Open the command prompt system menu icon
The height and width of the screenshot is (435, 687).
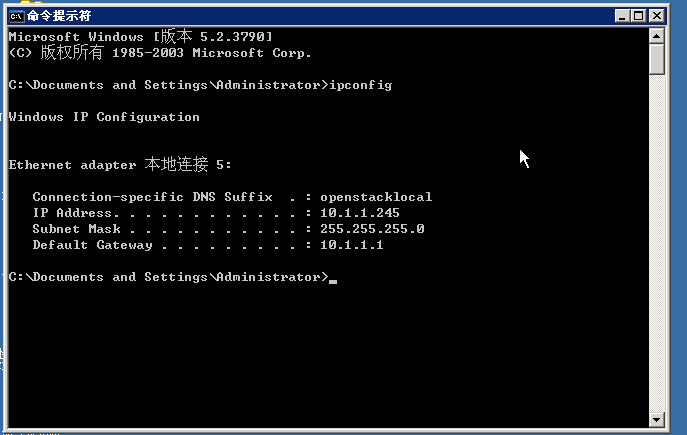[17, 16]
